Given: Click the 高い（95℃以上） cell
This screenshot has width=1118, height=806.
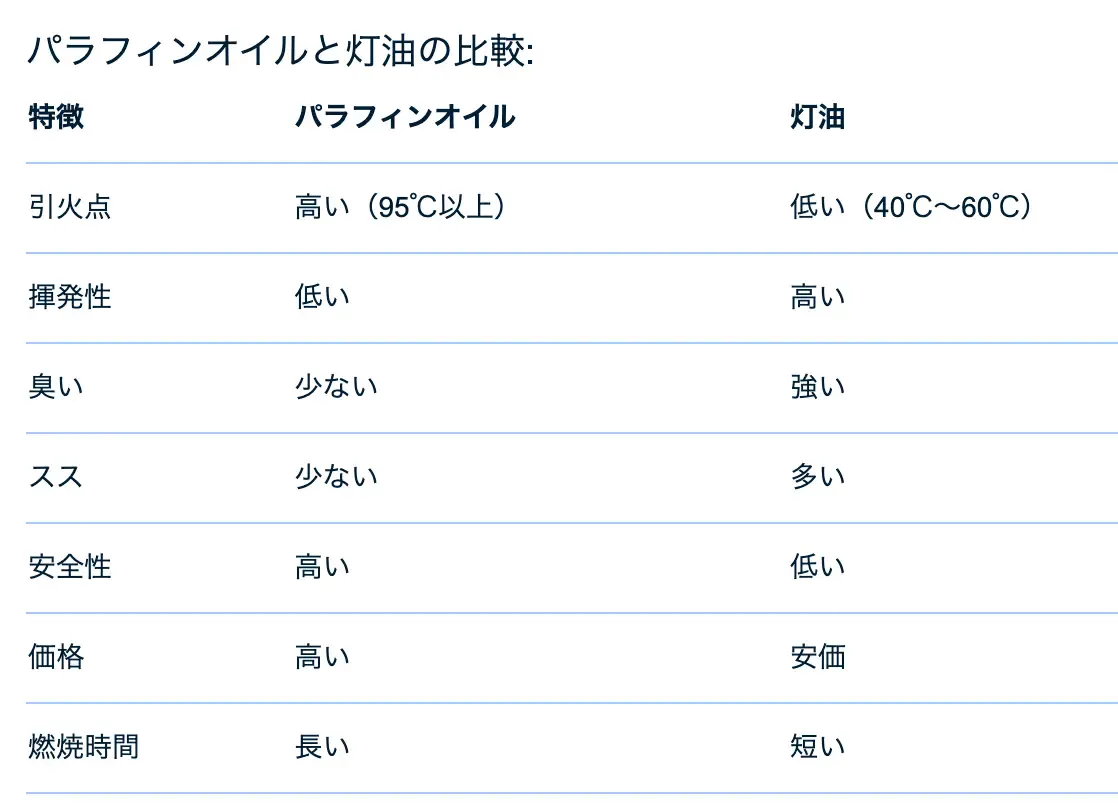Looking at the screenshot, I should [398, 207].
